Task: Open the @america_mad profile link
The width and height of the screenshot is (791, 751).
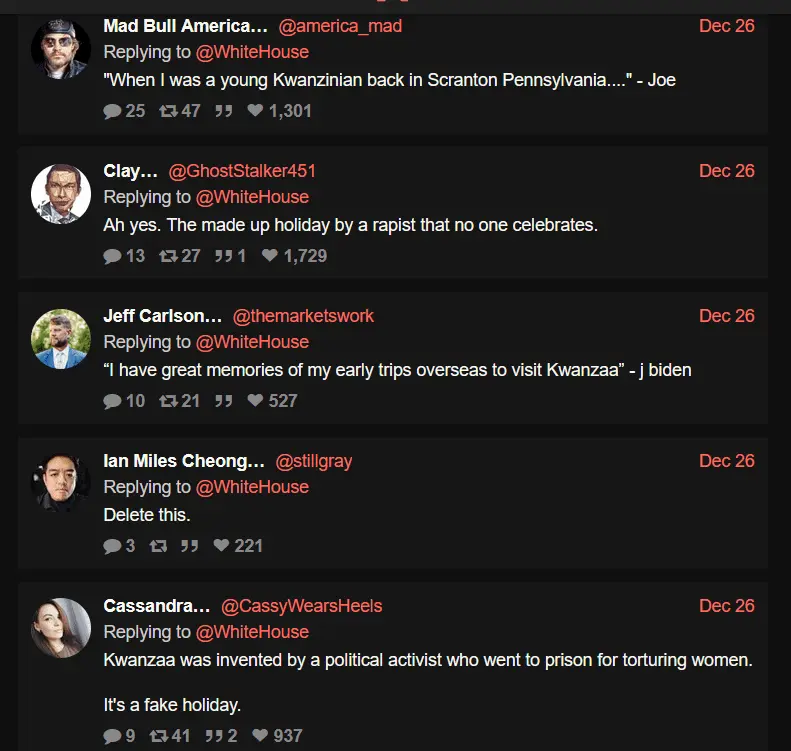Action: (x=339, y=26)
